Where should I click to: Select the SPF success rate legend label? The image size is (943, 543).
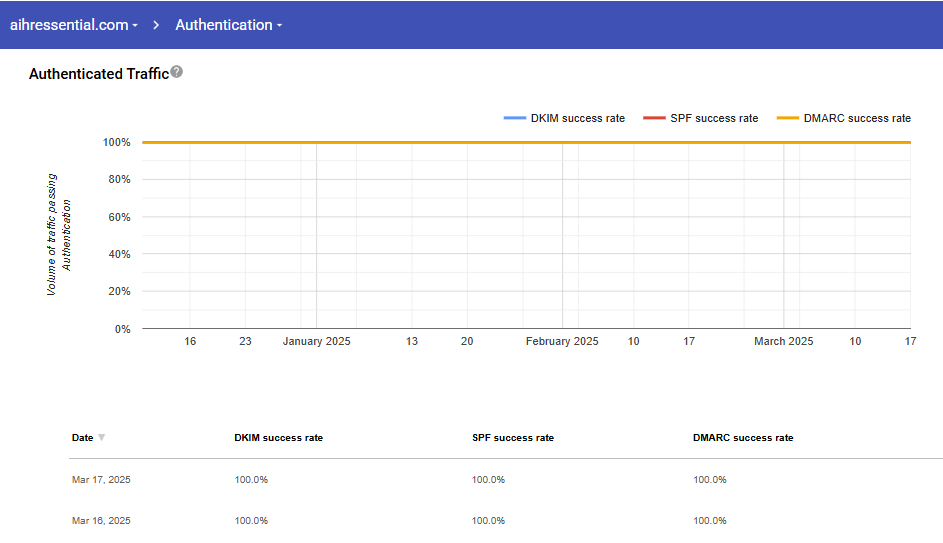click(x=714, y=118)
